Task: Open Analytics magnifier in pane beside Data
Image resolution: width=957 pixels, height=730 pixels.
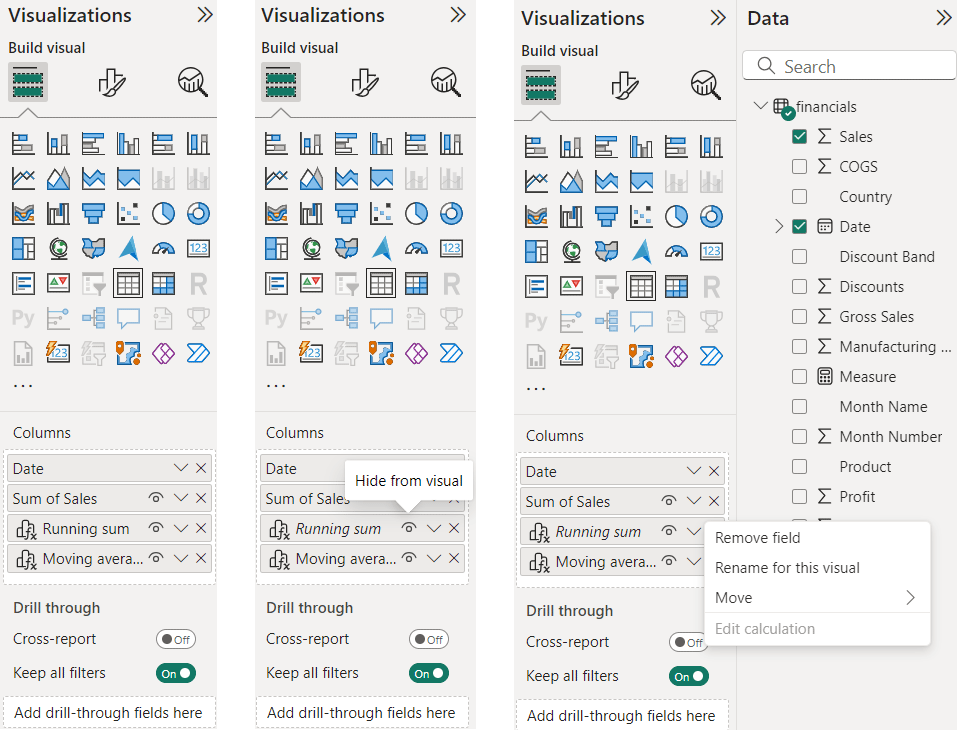Action: (706, 85)
